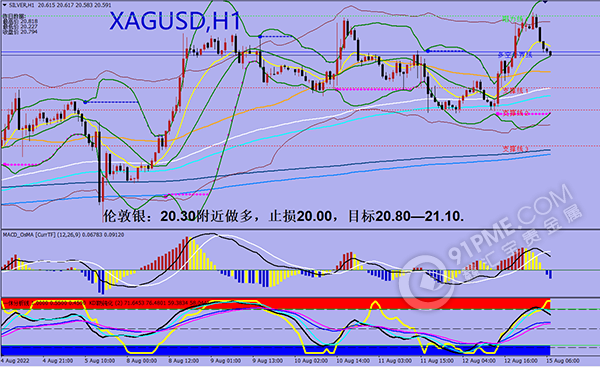The height and width of the screenshot is (367, 600).
Task: Click the KD indicator values label
Action: point(148,302)
